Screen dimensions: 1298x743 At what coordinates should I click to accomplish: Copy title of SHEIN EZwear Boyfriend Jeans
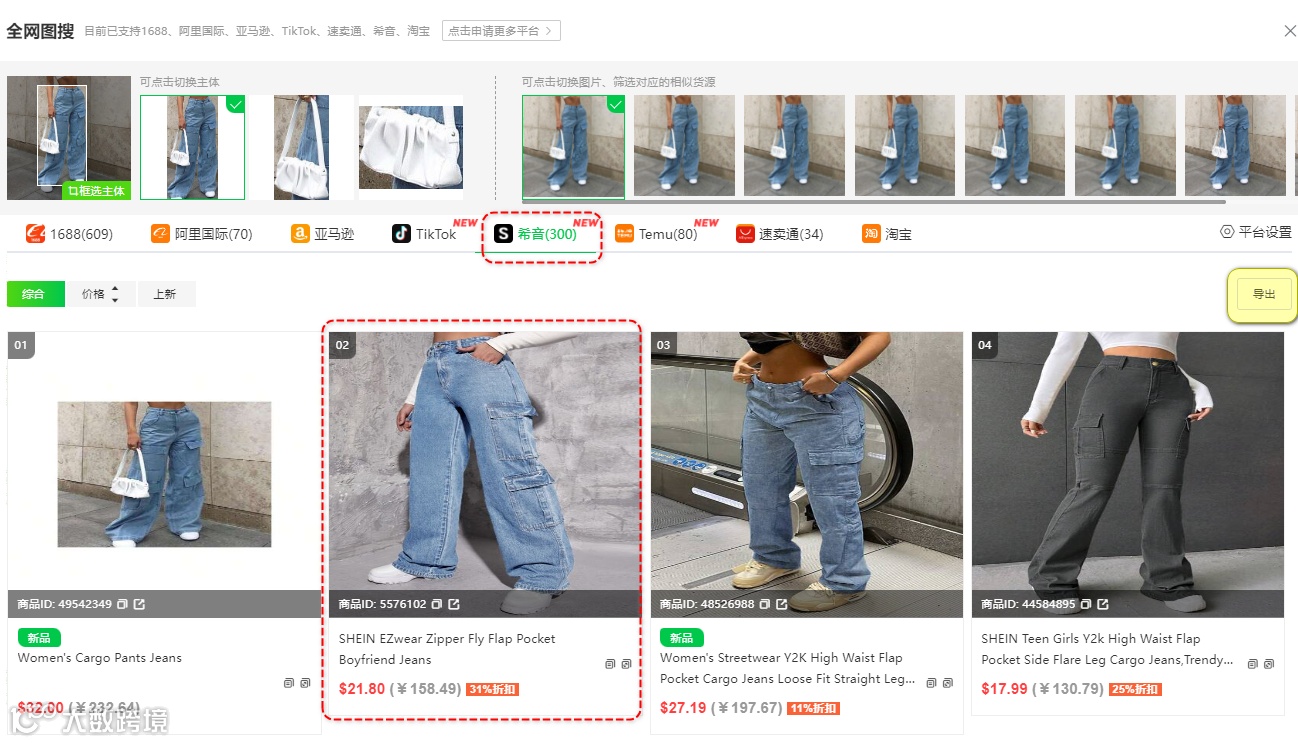(x=610, y=664)
